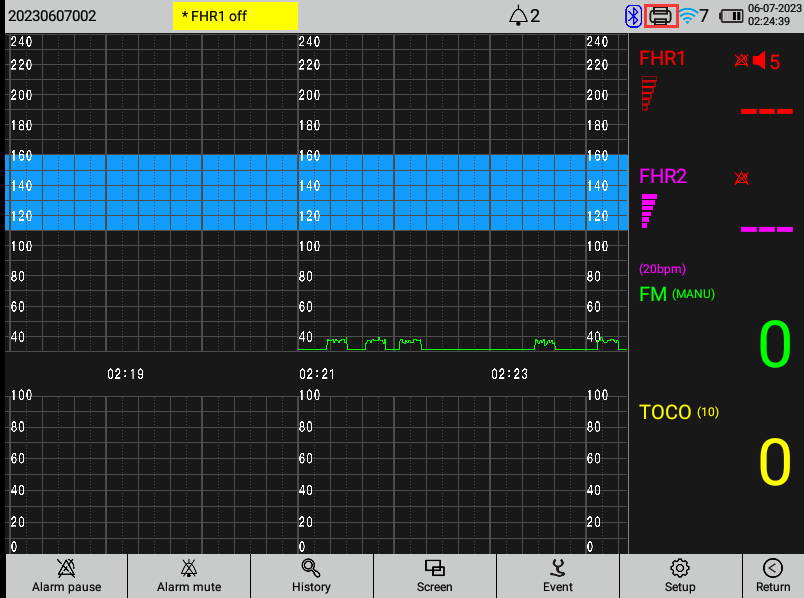
Task: Click the red FHR1 dashes value
Action: click(x=767, y=111)
